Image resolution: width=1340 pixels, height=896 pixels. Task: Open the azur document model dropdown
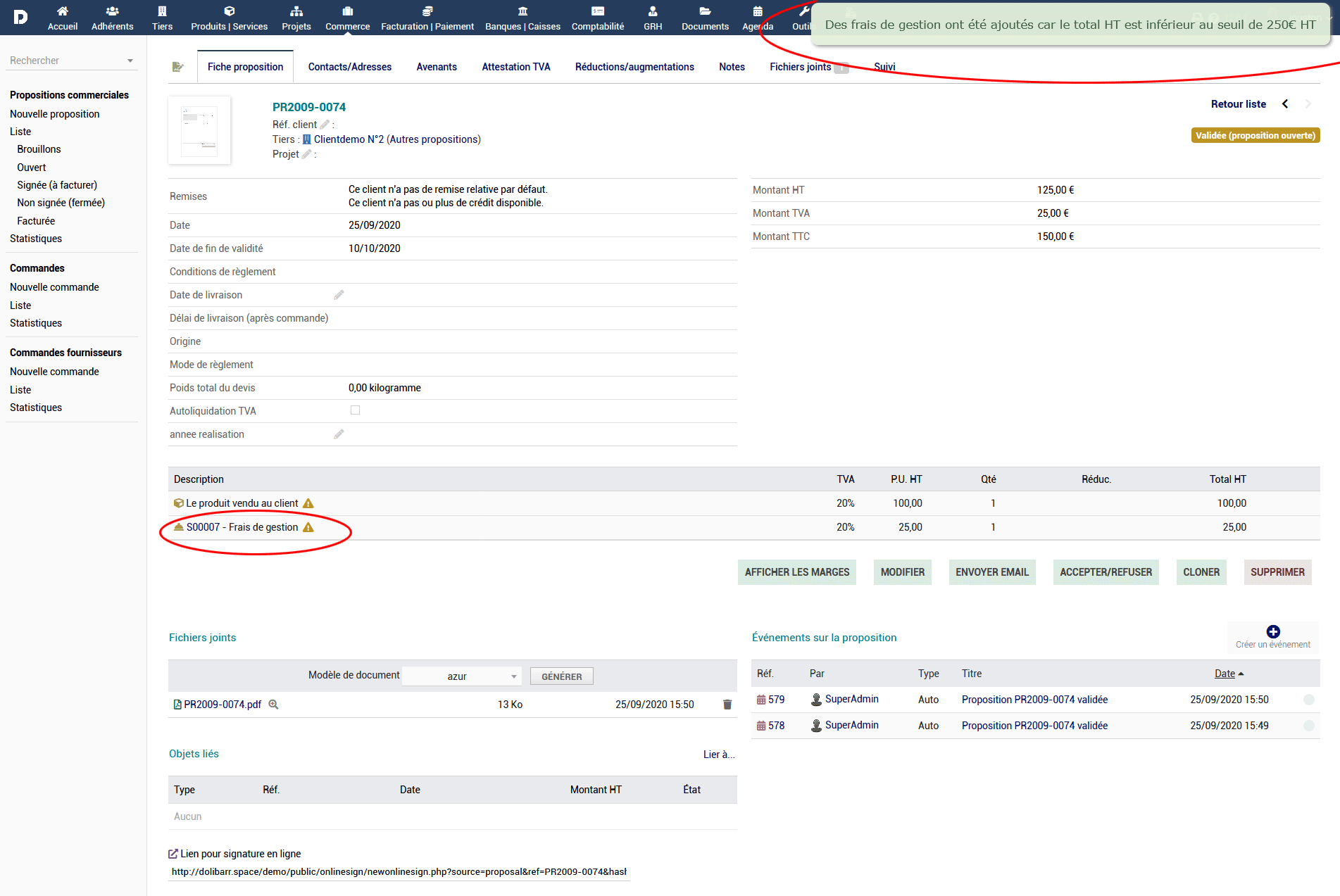tap(462, 676)
